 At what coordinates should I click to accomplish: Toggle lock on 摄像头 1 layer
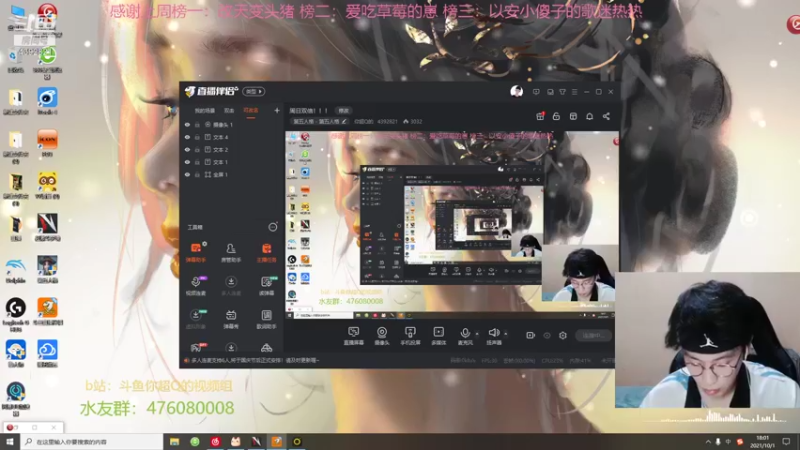coord(197,124)
